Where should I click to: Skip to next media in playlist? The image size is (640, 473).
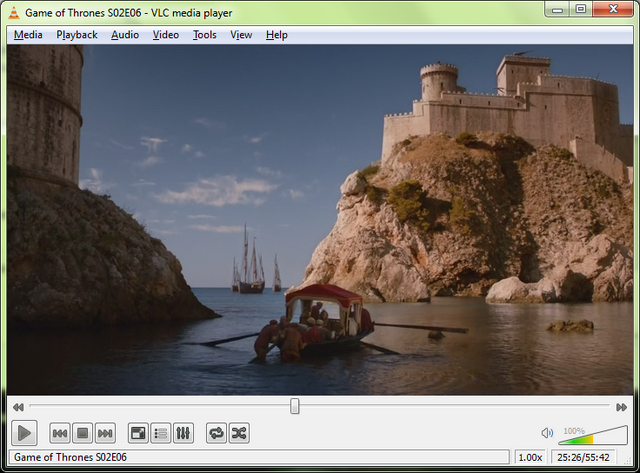tap(105, 433)
